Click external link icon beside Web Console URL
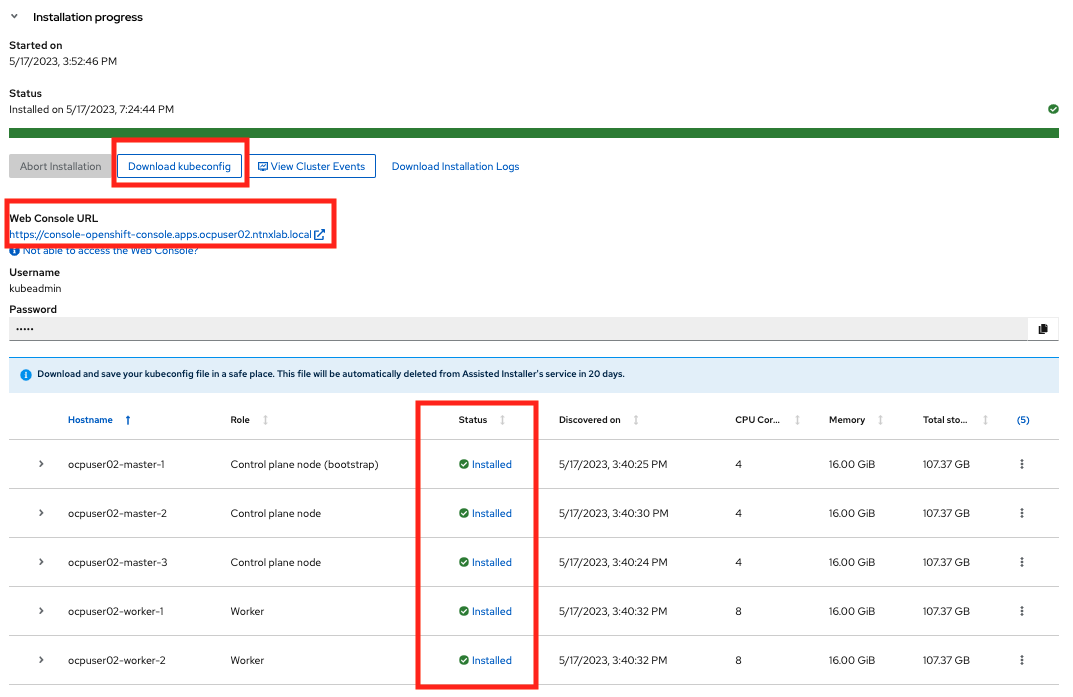This screenshot has width=1073, height=697. pyautogui.click(x=319, y=235)
